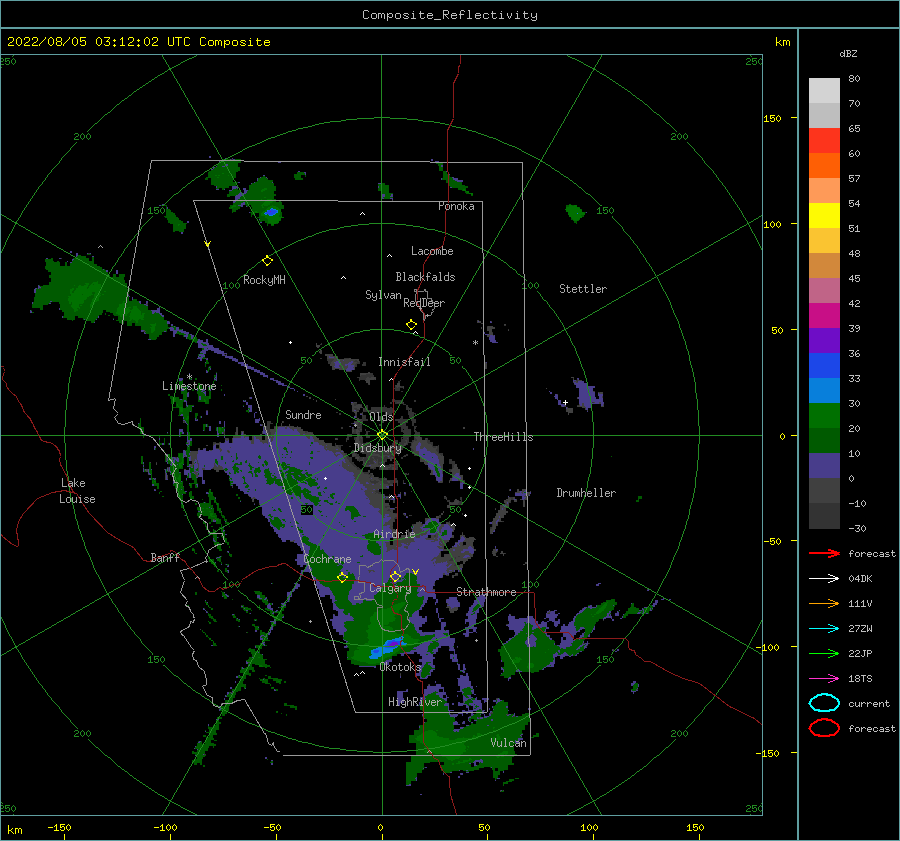The height and width of the screenshot is (841, 900).
Task: Click the yellow -150 tick on bottom axis
Action: (x=59, y=827)
